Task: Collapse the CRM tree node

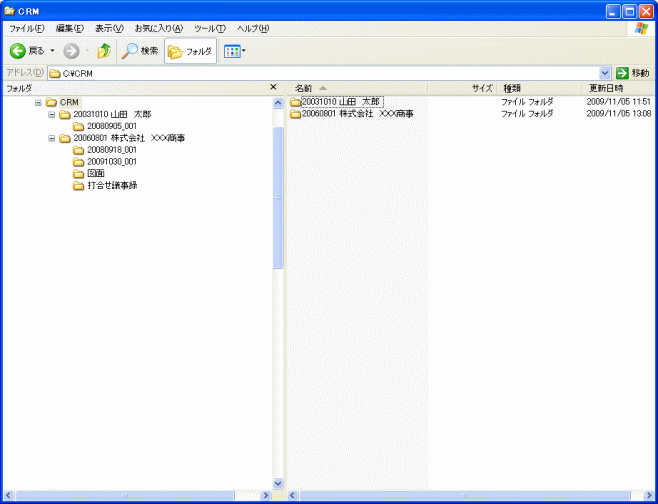Action: point(38,102)
